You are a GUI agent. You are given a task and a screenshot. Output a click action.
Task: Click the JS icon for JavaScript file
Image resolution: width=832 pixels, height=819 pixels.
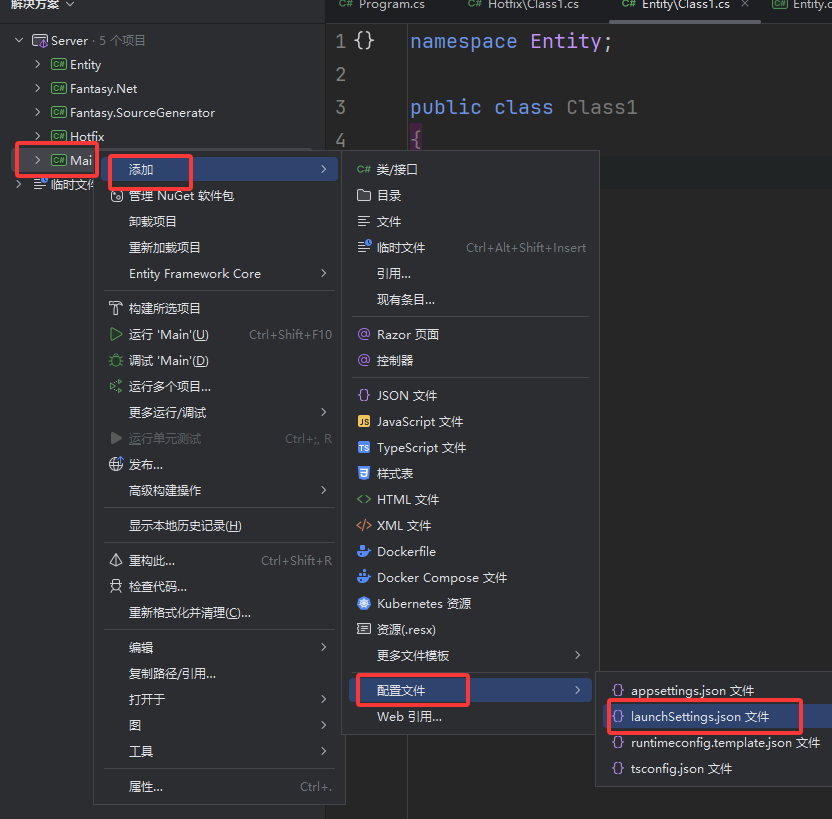(x=363, y=421)
